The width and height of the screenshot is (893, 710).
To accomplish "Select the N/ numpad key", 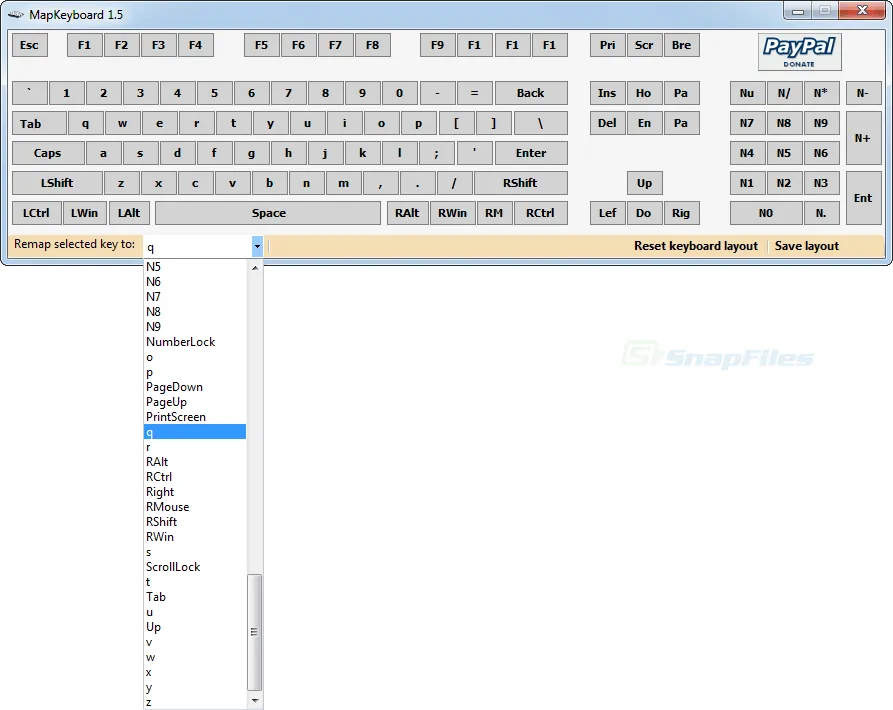I will [x=784, y=93].
